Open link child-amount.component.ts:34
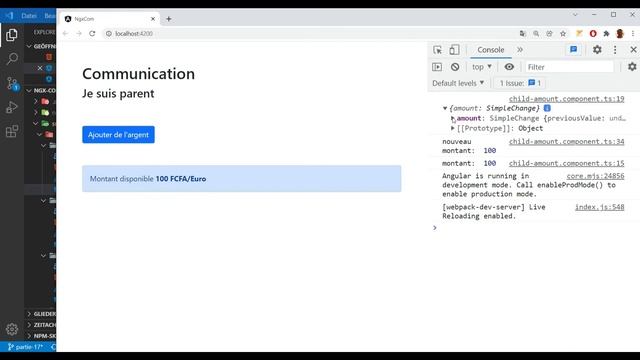 pyautogui.click(x=567, y=142)
